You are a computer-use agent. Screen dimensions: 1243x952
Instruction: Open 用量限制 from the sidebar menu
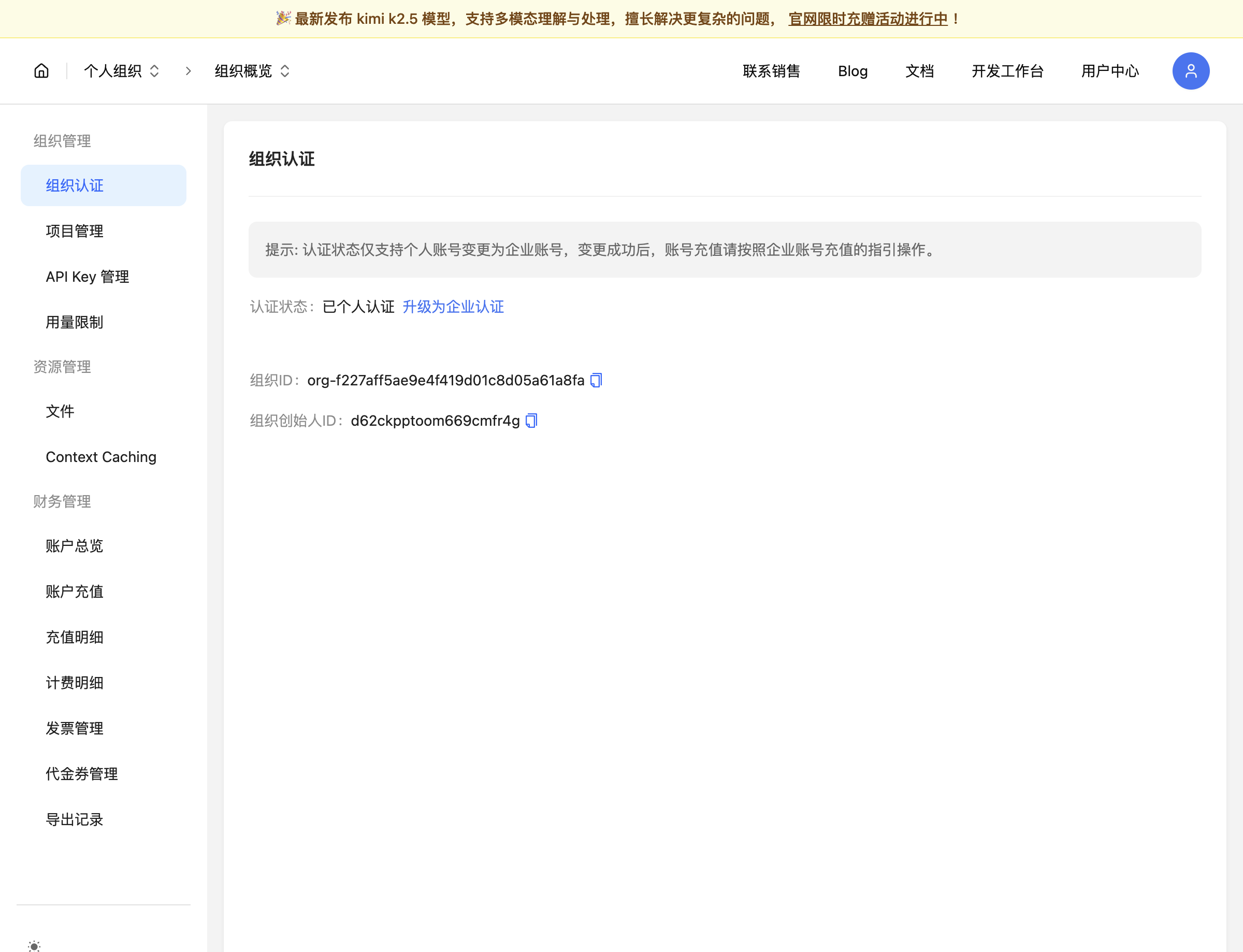tap(74, 322)
